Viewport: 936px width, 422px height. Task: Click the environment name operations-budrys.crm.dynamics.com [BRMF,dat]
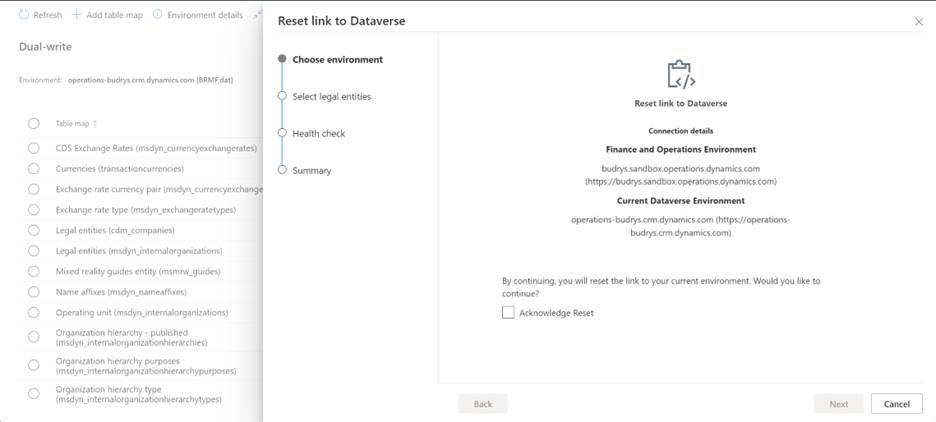point(150,79)
